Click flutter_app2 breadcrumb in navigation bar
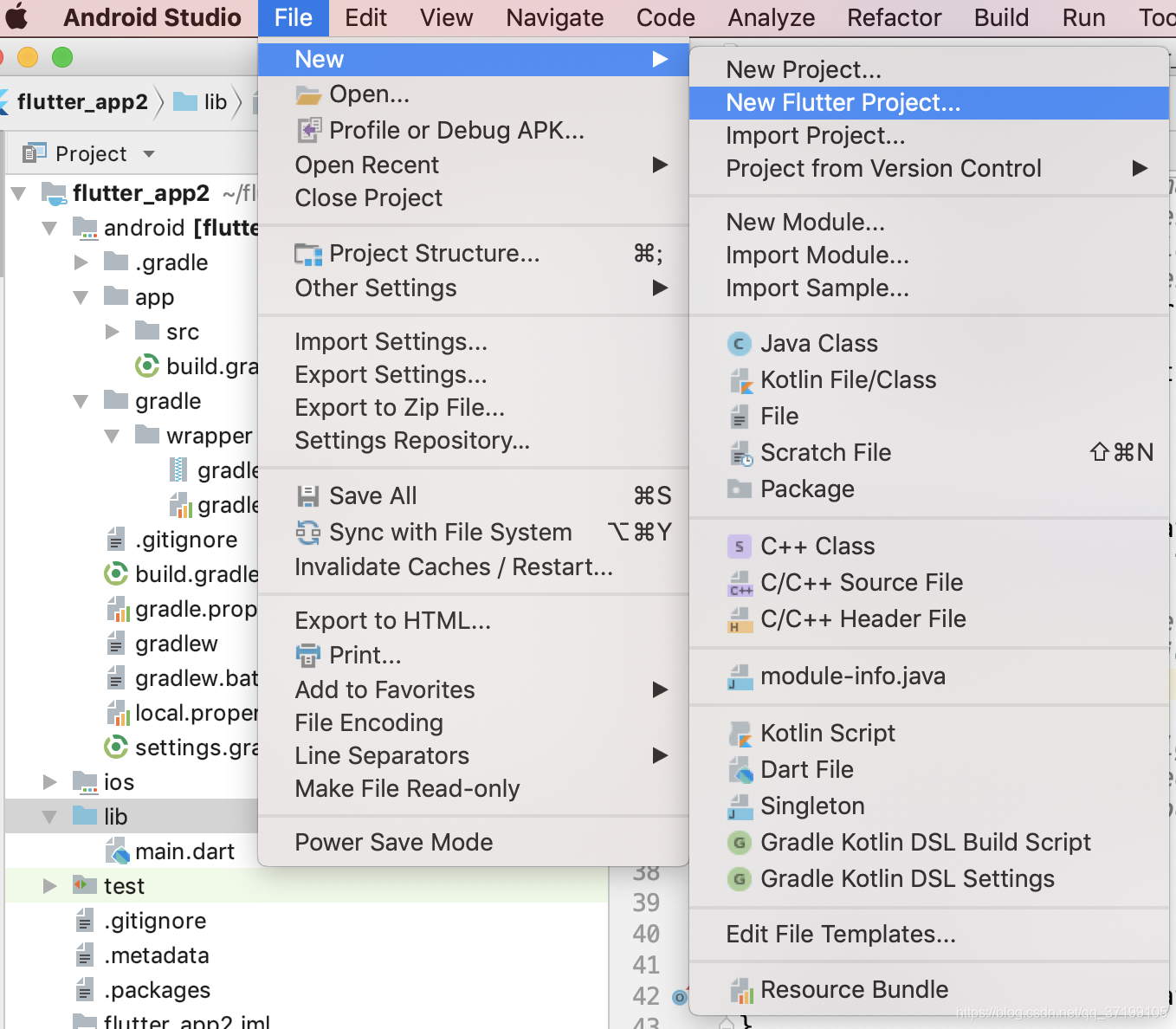 click(x=82, y=102)
